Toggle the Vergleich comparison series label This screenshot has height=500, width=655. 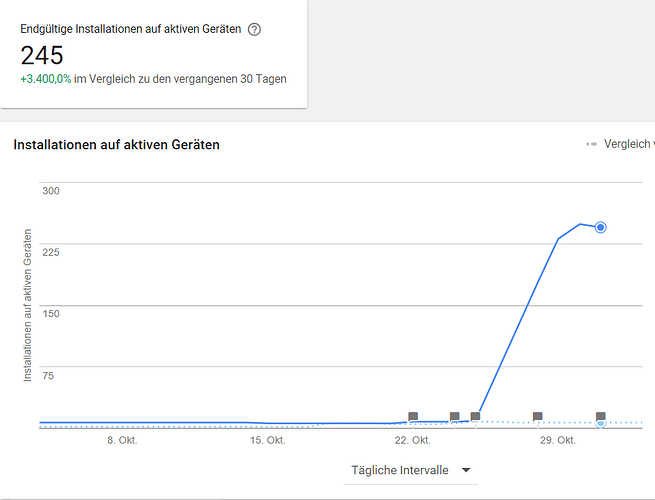[x=629, y=144]
